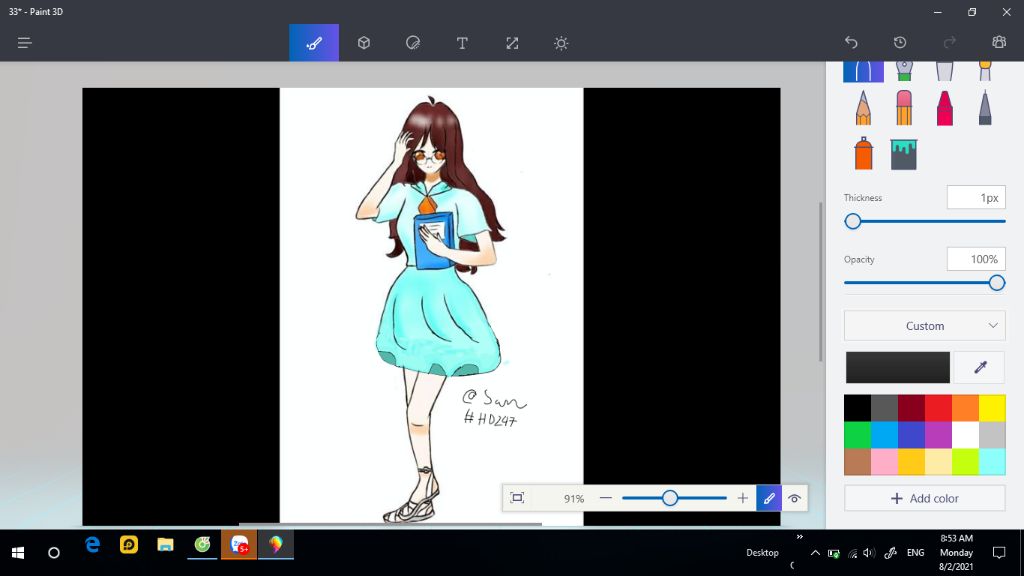Click the 91% zoom percentage
The height and width of the screenshot is (576, 1024).
point(573,499)
